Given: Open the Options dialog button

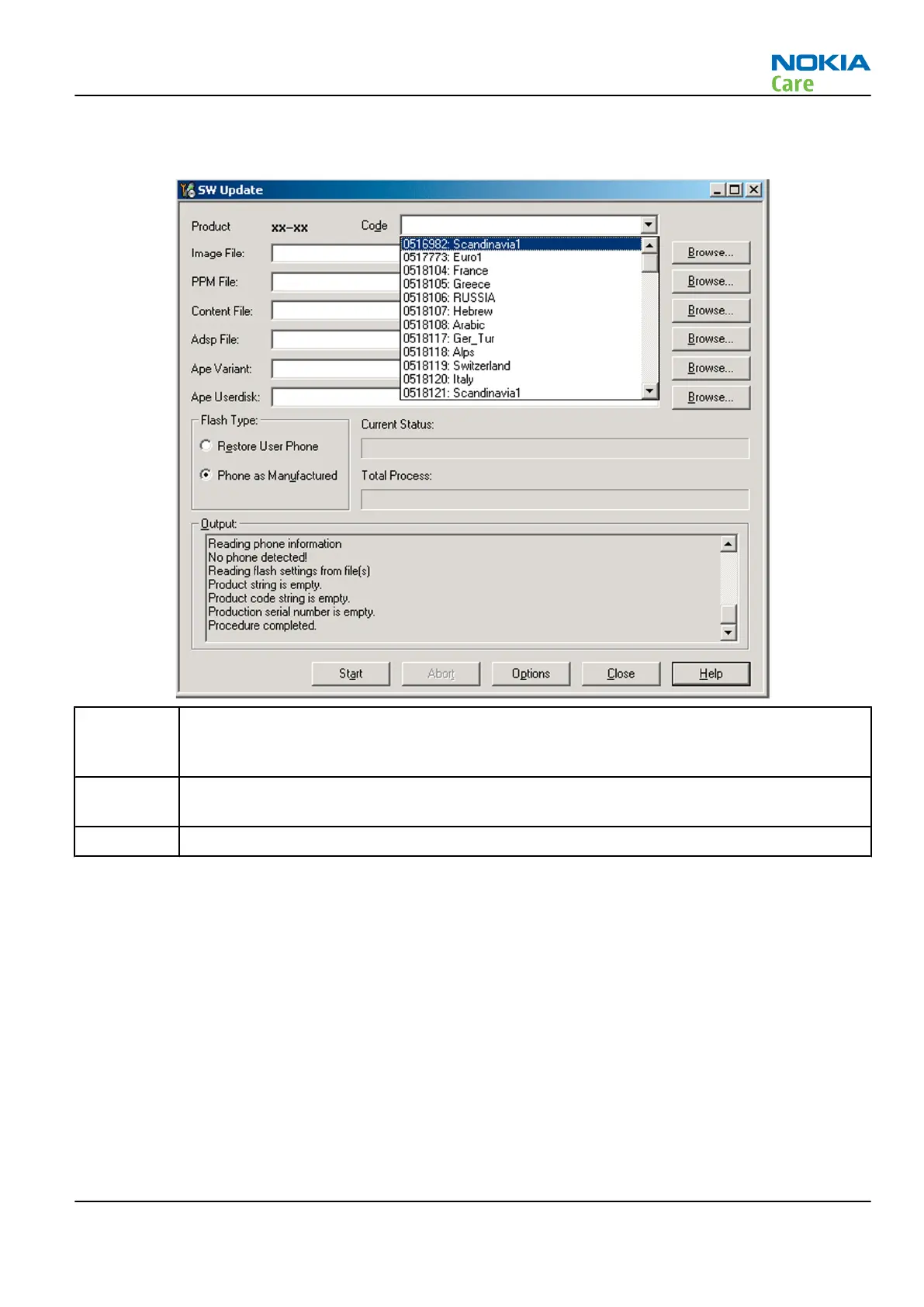Looking at the screenshot, I should click(x=531, y=674).
